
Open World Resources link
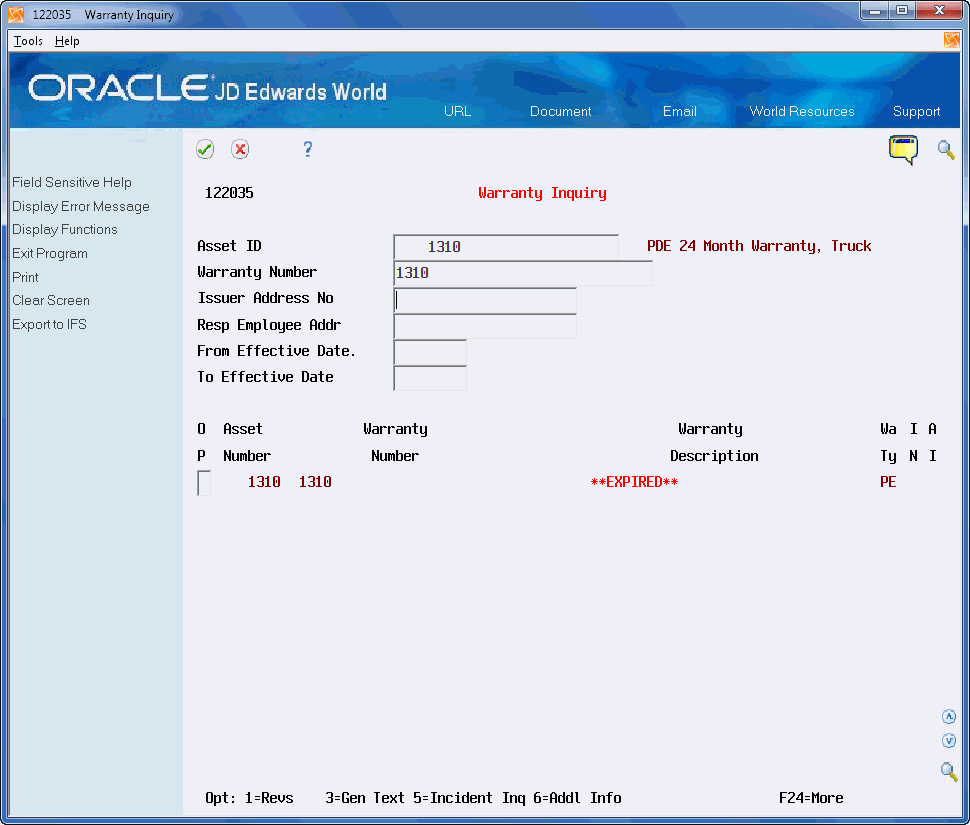[x=802, y=111]
